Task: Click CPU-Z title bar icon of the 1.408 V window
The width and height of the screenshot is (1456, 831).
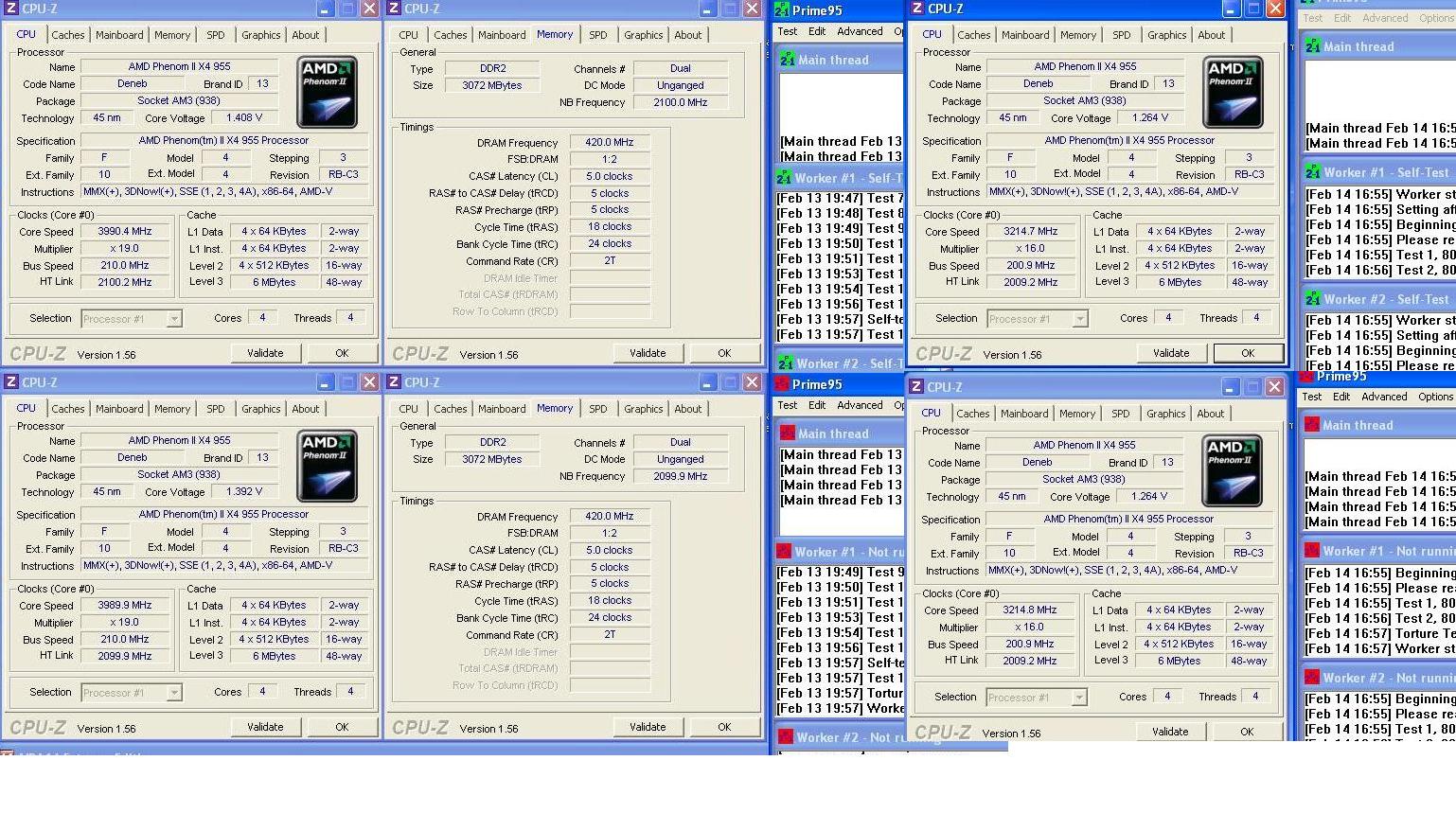Action: point(11,9)
